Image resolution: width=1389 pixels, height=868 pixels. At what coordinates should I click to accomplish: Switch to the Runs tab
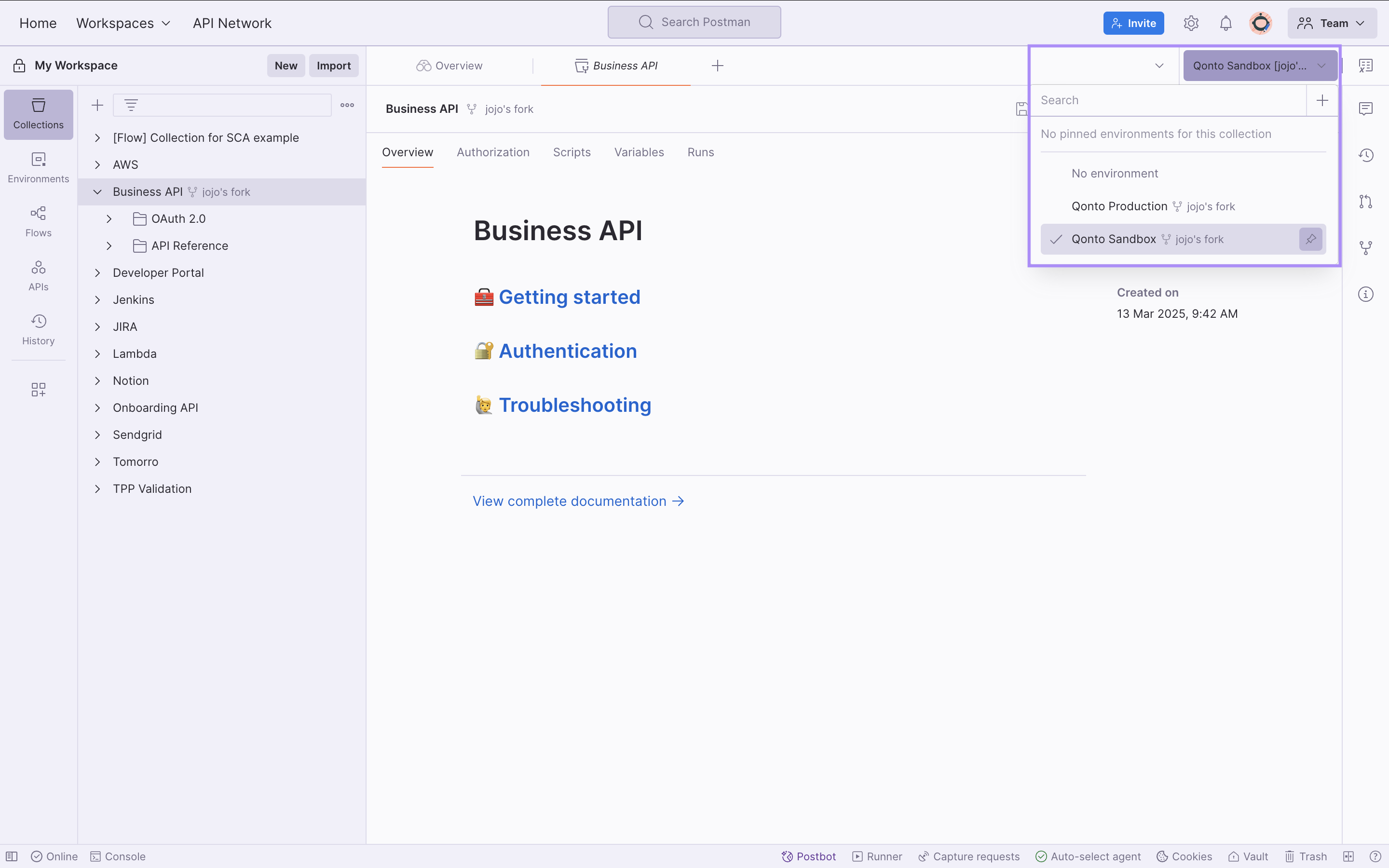[x=700, y=152]
